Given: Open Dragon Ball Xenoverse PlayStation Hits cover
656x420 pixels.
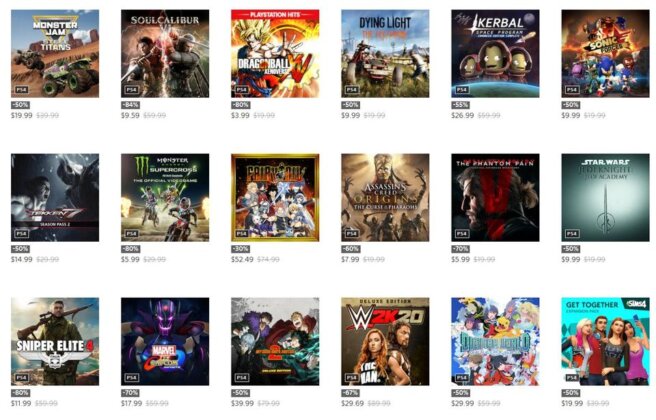Looking at the screenshot, I should point(275,54).
